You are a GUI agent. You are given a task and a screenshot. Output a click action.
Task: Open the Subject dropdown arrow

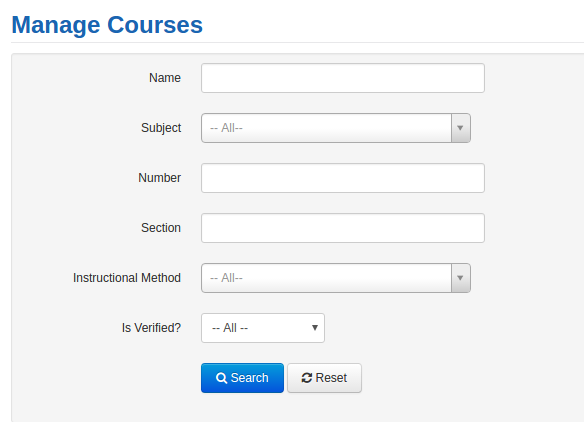click(x=460, y=128)
